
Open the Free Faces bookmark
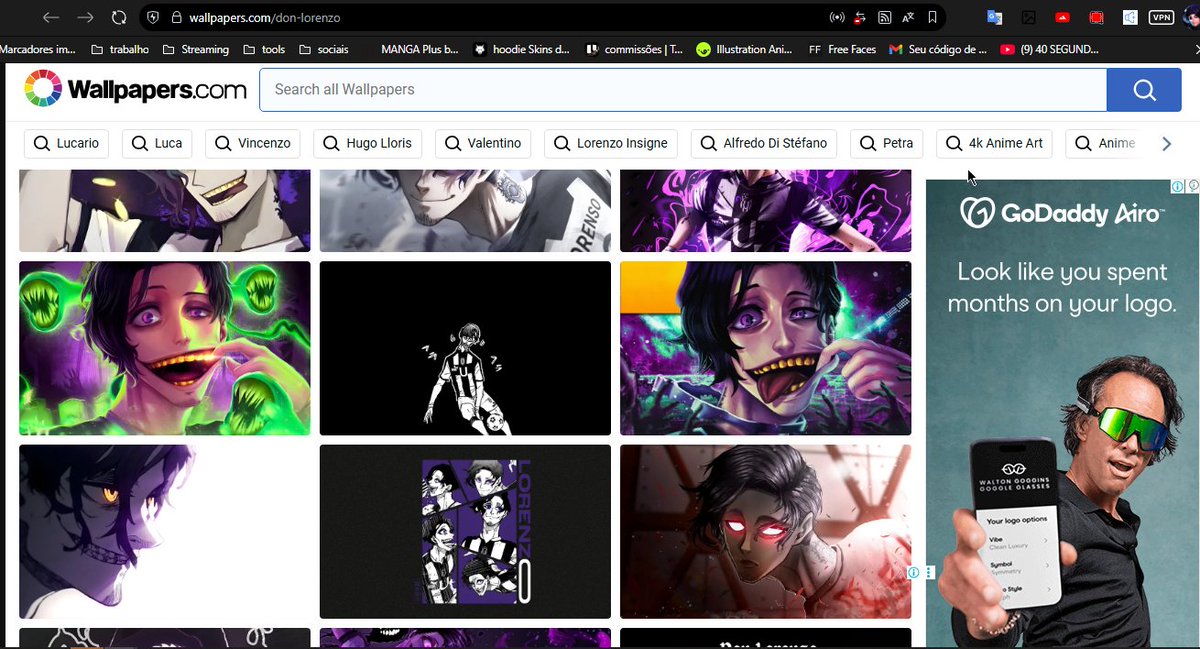842,49
